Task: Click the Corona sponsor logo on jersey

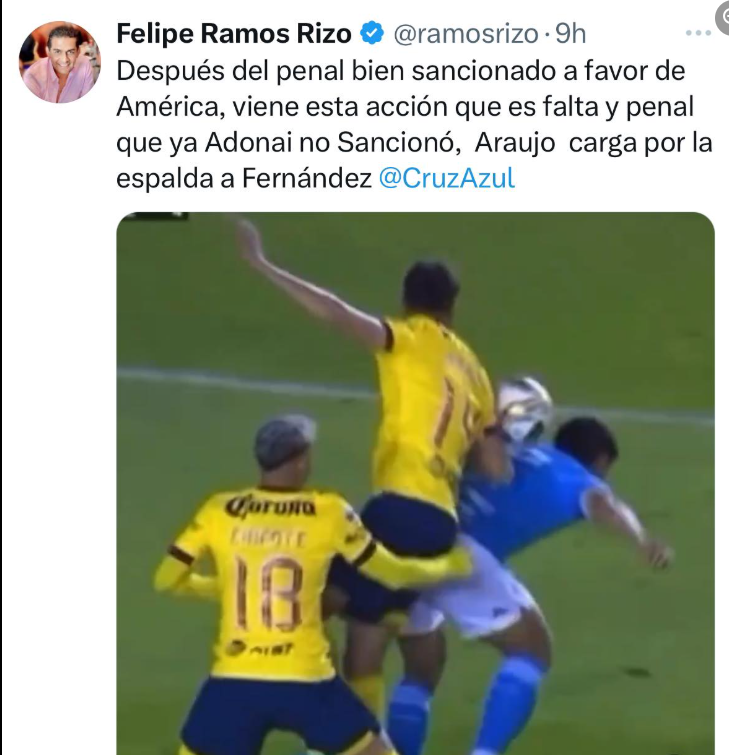Action: click(x=271, y=507)
